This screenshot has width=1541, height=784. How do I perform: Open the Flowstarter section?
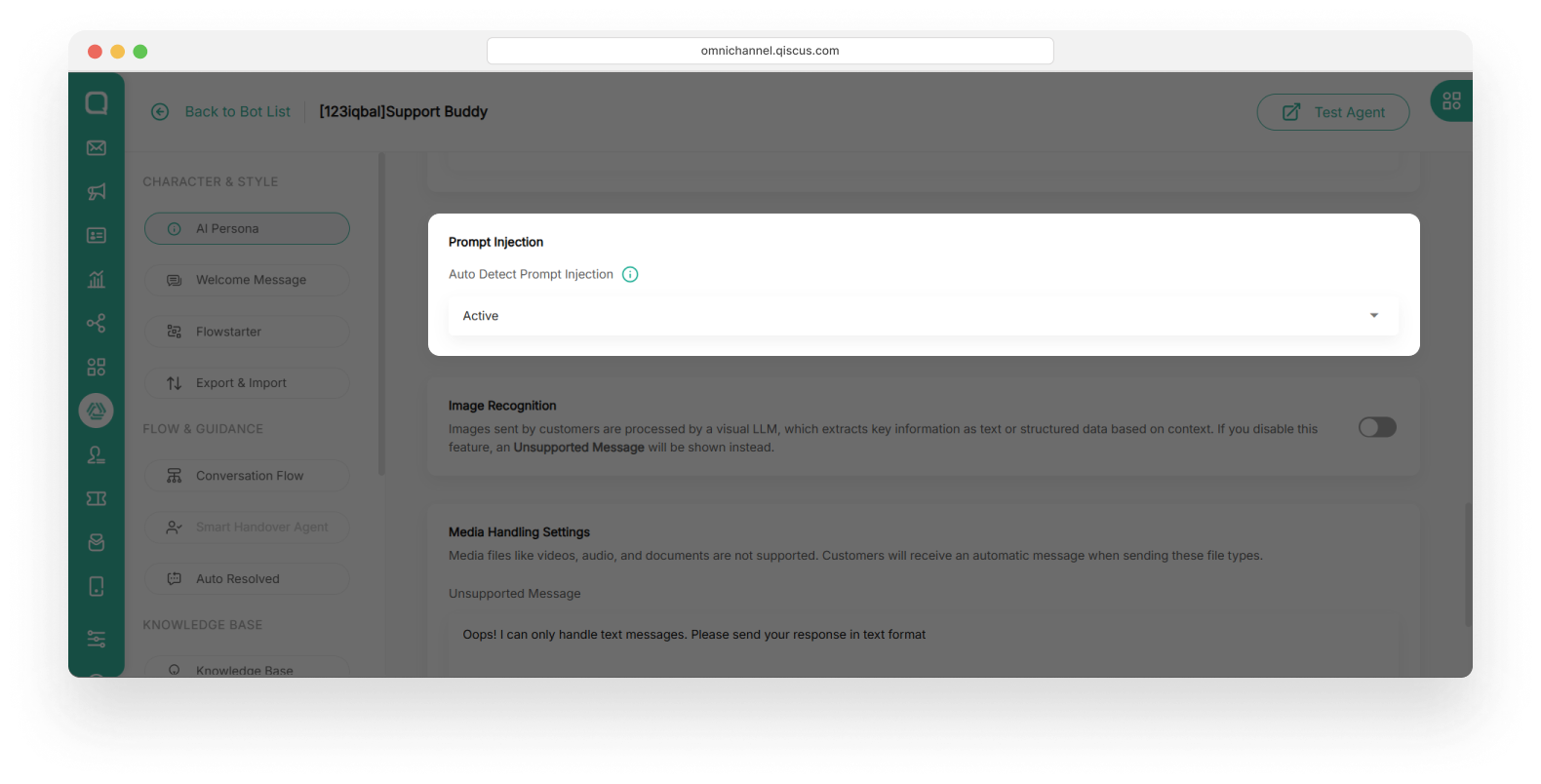tap(247, 332)
